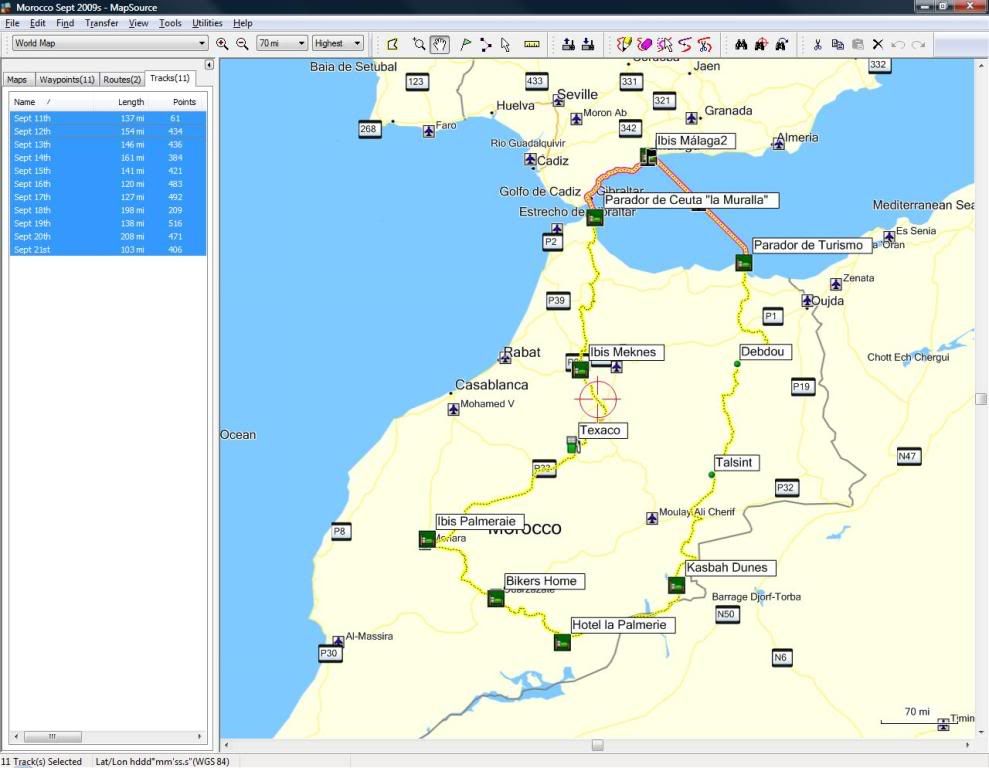Image resolution: width=989 pixels, height=768 pixels.
Task: Collapse the left data panel arrow
Action: pos(209,64)
